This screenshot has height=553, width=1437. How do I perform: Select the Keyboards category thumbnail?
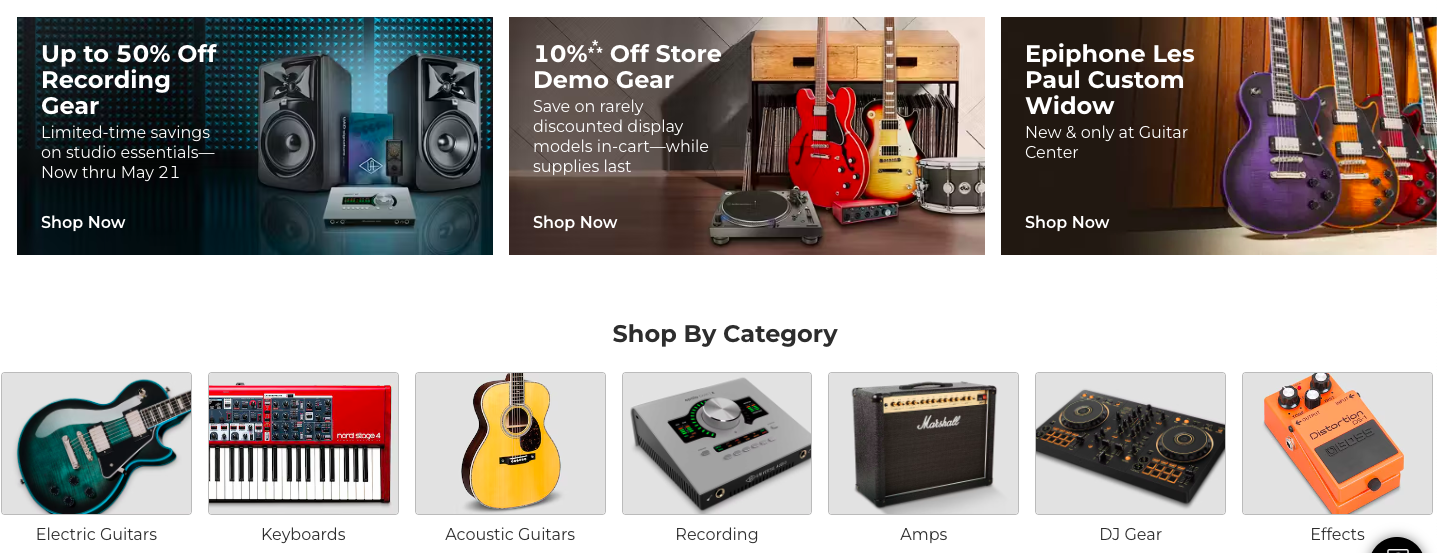pos(303,443)
